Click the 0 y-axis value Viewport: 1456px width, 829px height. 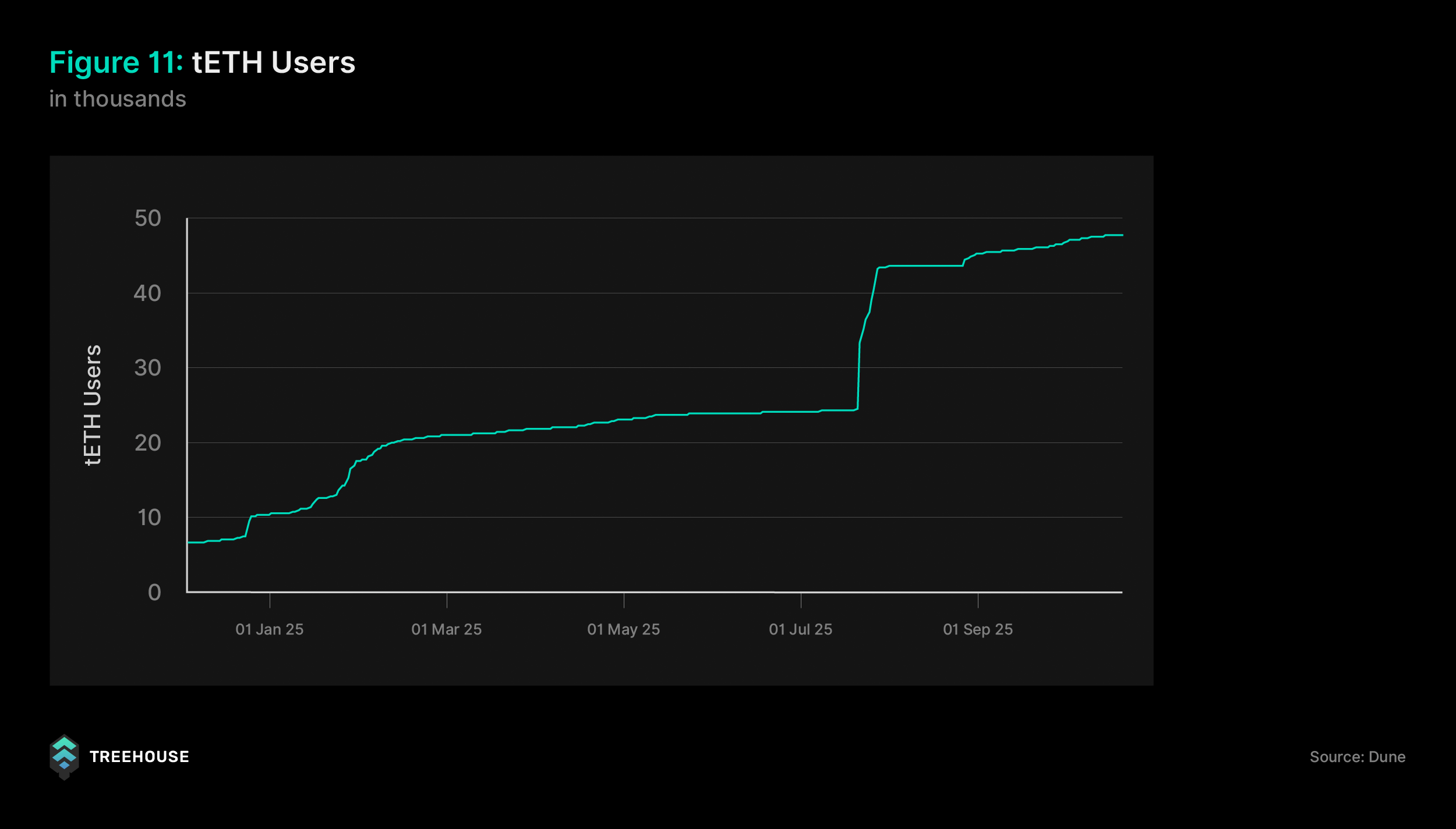pos(154,593)
